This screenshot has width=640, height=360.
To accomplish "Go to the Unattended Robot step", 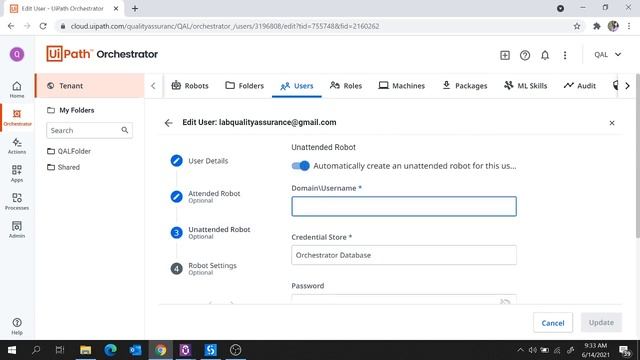I will tap(210, 232).
